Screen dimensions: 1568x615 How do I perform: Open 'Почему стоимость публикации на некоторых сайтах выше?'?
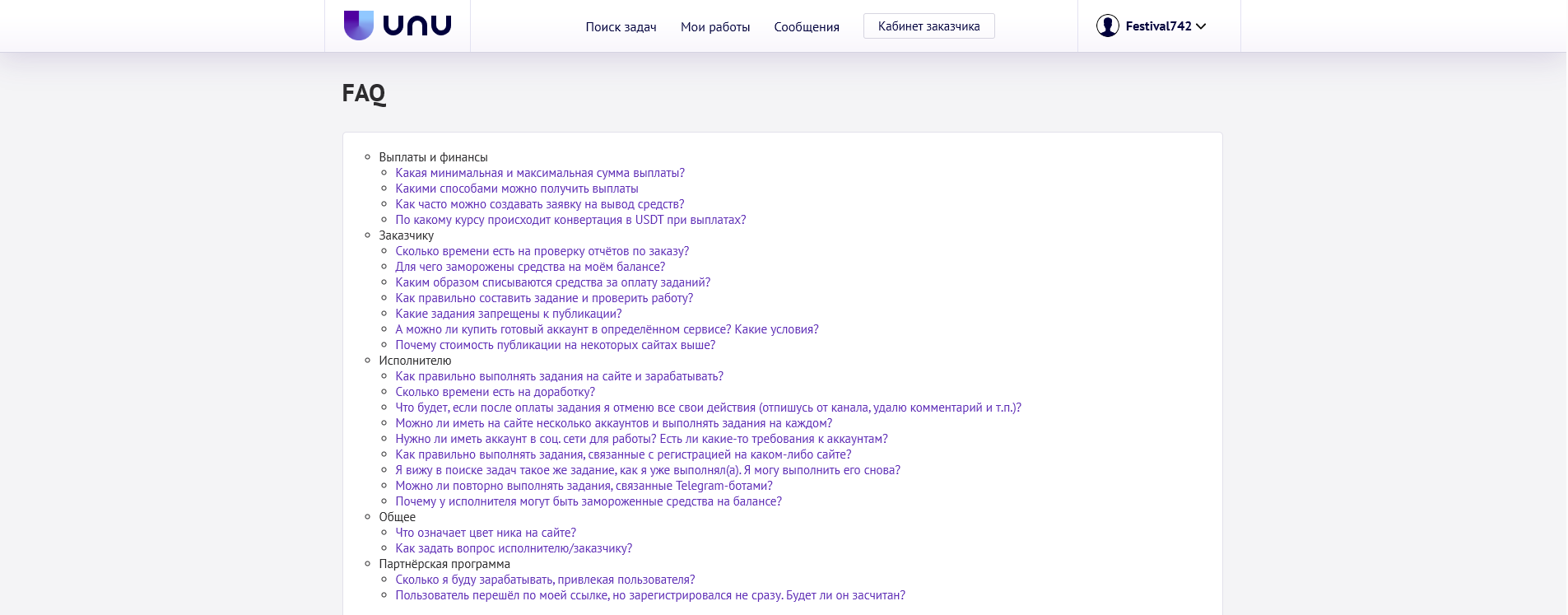pyautogui.click(x=556, y=345)
